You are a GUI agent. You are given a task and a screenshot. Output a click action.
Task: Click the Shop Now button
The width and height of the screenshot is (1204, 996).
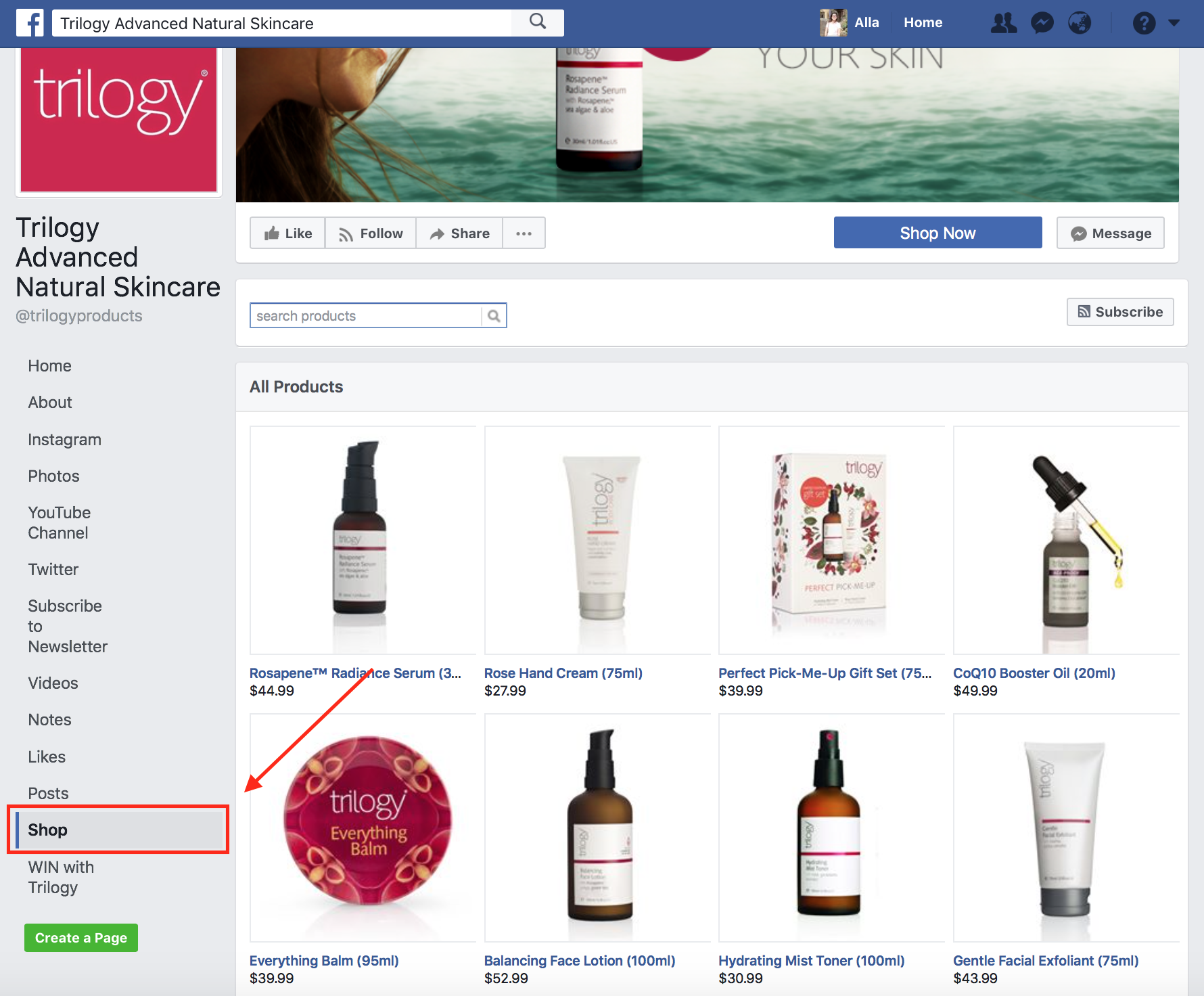pyautogui.click(x=937, y=233)
